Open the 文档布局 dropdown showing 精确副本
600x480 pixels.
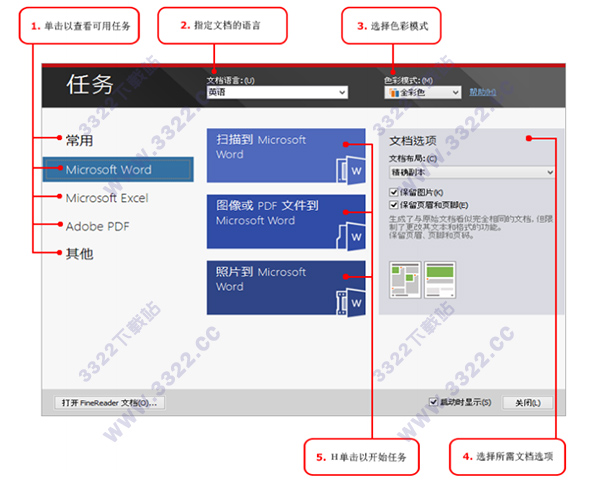pyautogui.click(x=472, y=172)
